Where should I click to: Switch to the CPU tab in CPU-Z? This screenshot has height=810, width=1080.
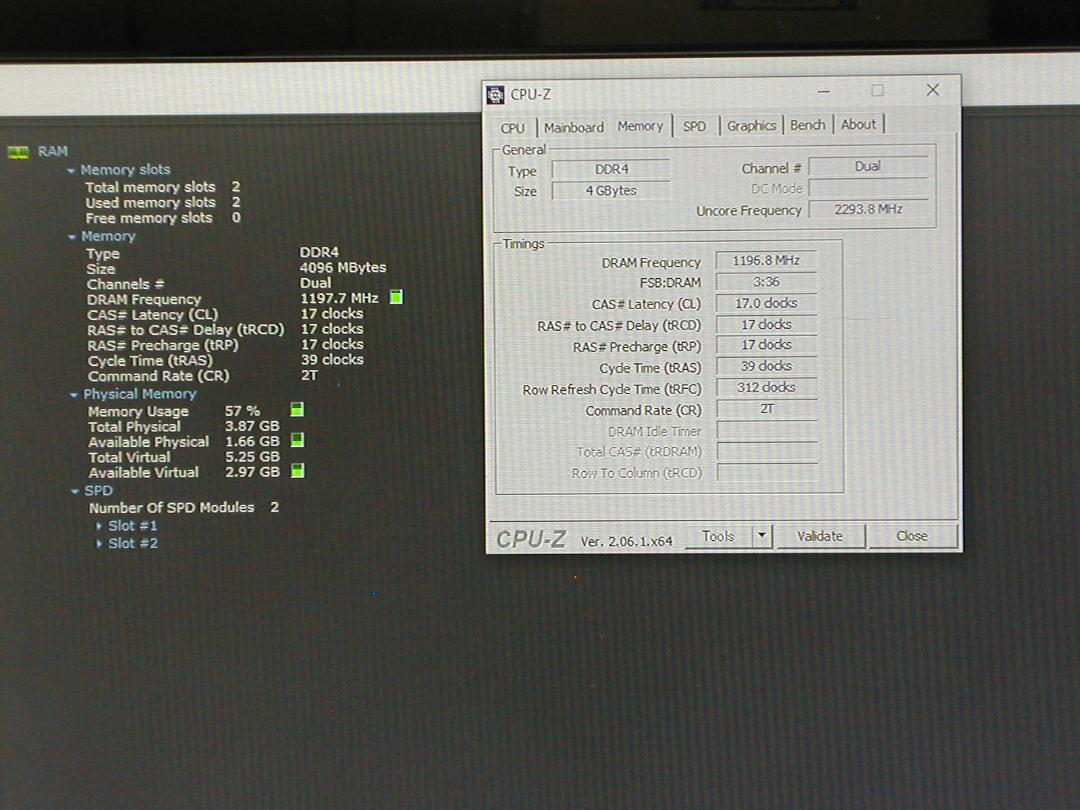[x=512, y=127]
